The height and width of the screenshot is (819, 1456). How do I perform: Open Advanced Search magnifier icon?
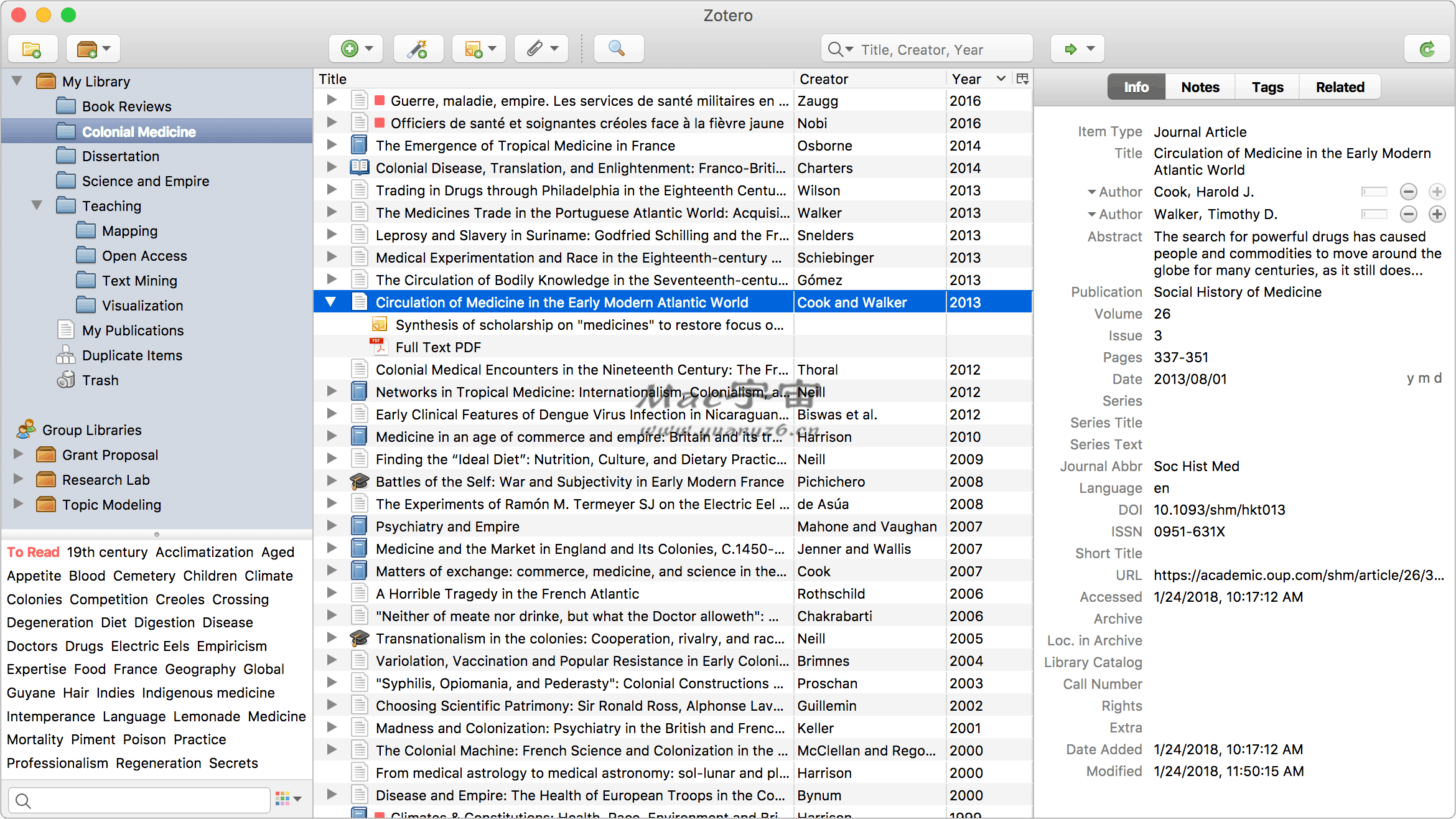[617, 49]
